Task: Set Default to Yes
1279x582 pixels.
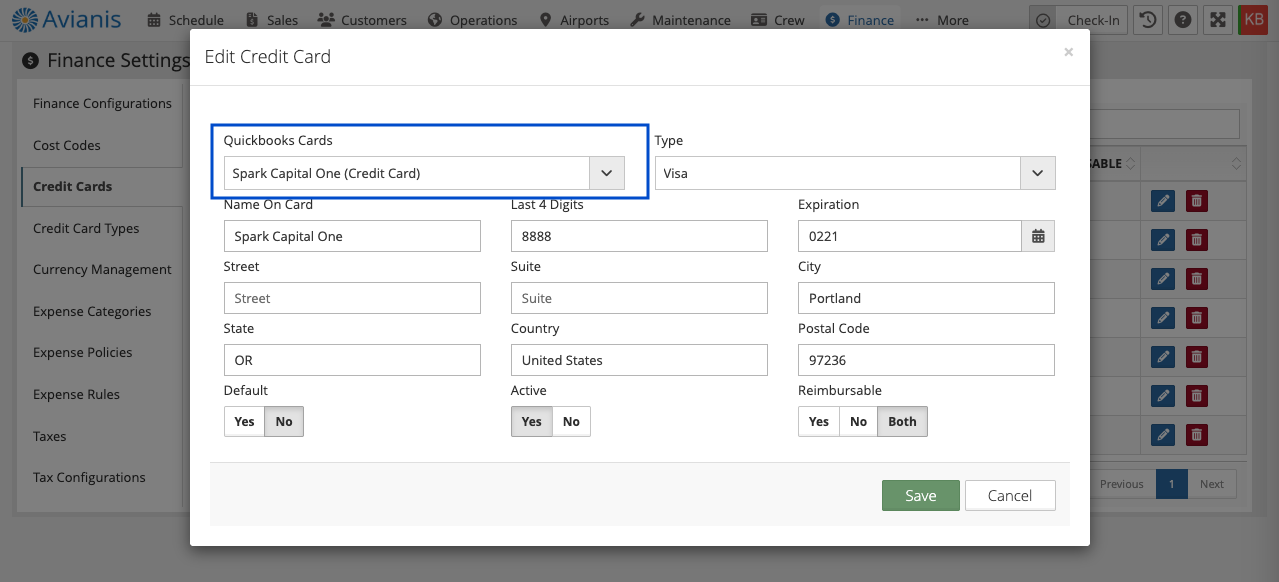Action: [244, 422]
